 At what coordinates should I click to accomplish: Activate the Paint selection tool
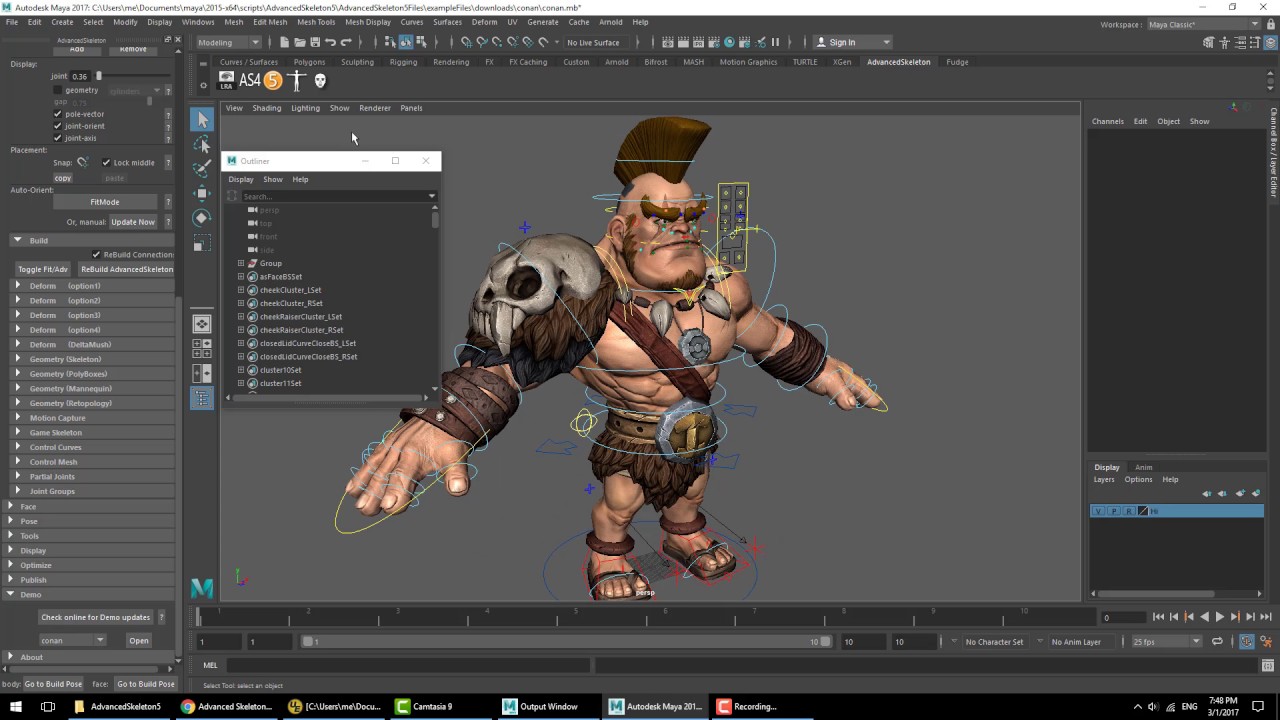pyautogui.click(x=202, y=169)
